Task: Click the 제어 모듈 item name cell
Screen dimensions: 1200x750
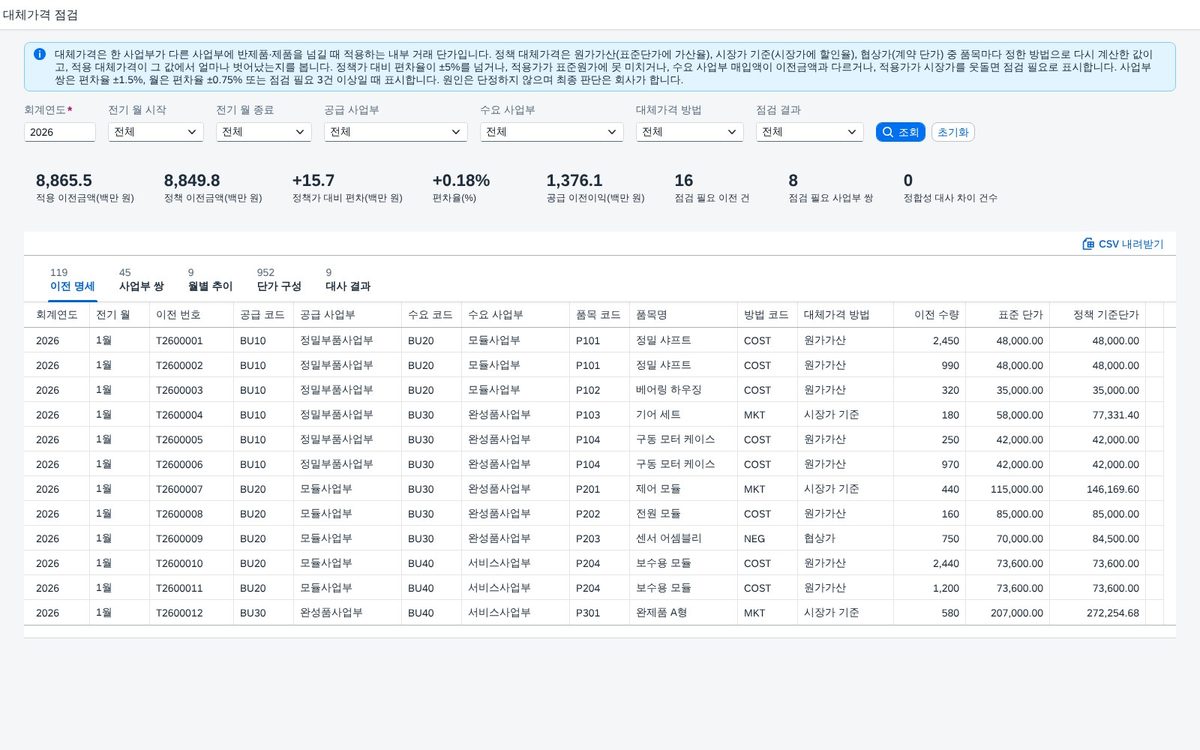Action: [x=683, y=489]
